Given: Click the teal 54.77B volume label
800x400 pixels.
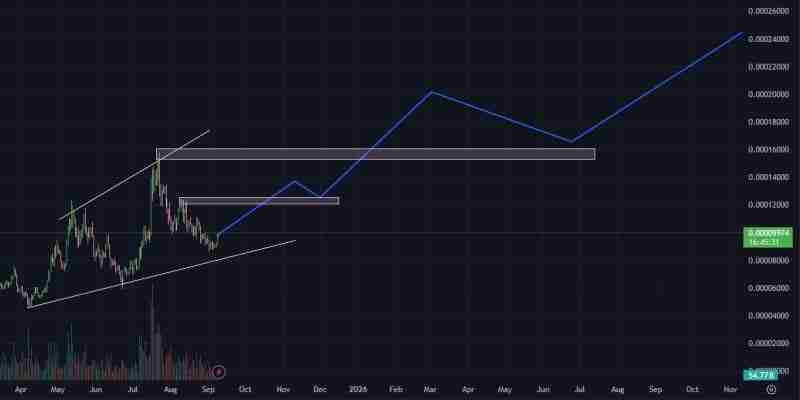Looking at the screenshot, I should [756, 375].
